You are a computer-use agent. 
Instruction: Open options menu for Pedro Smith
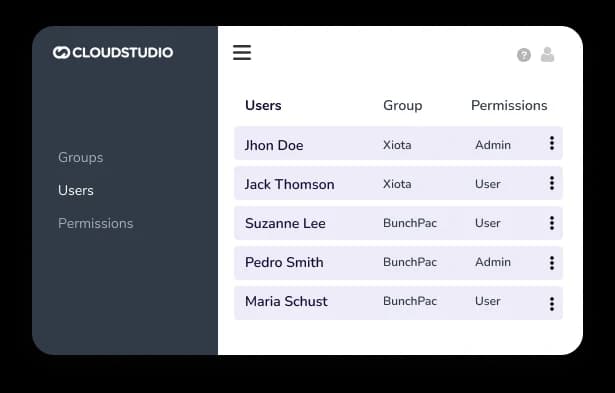(552, 263)
